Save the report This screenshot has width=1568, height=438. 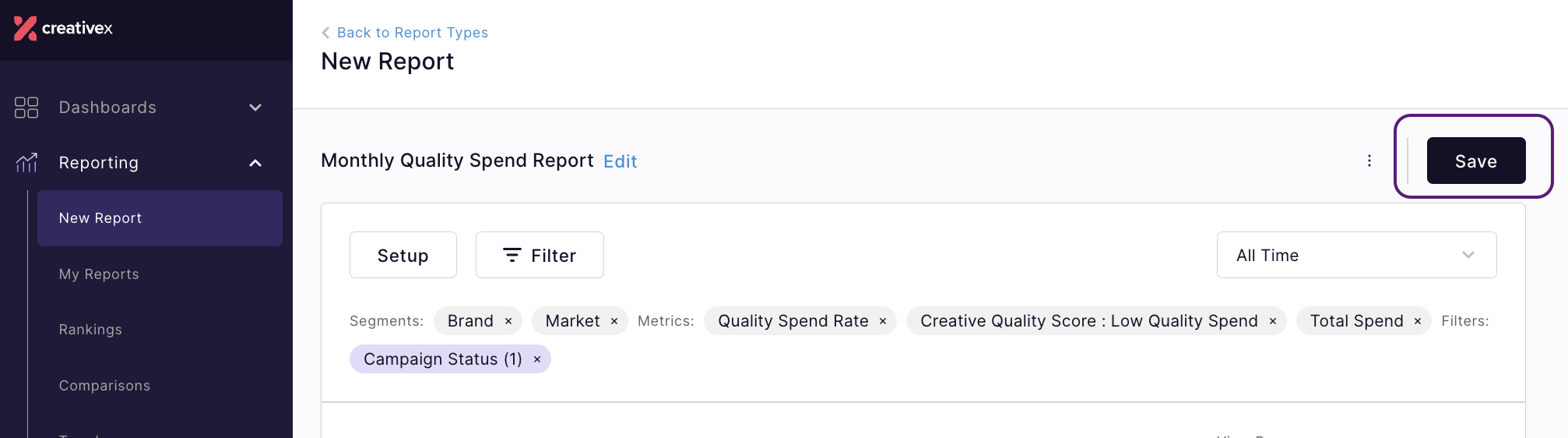(x=1476, y=161)
